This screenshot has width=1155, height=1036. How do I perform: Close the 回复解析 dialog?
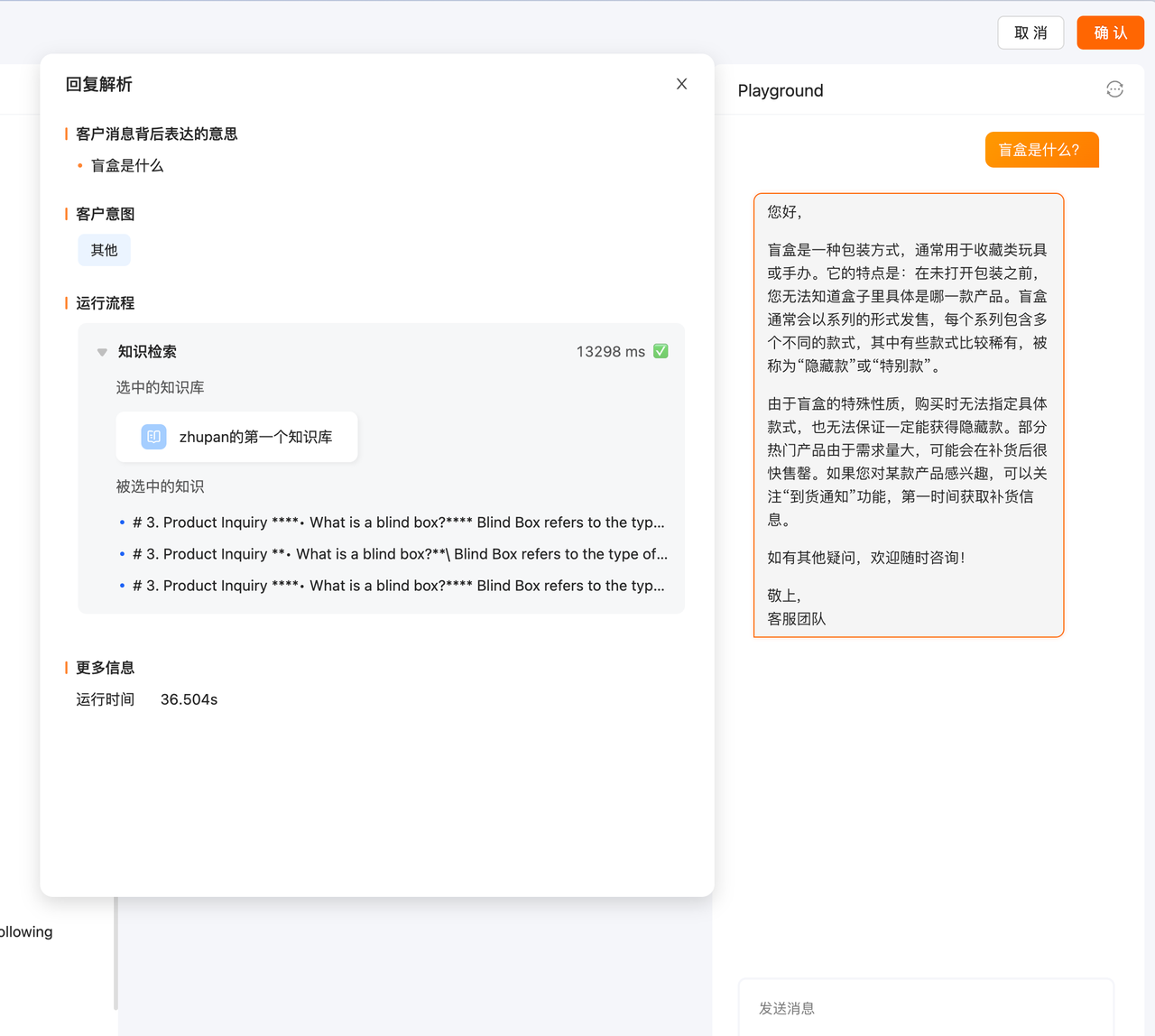[682, 84]
